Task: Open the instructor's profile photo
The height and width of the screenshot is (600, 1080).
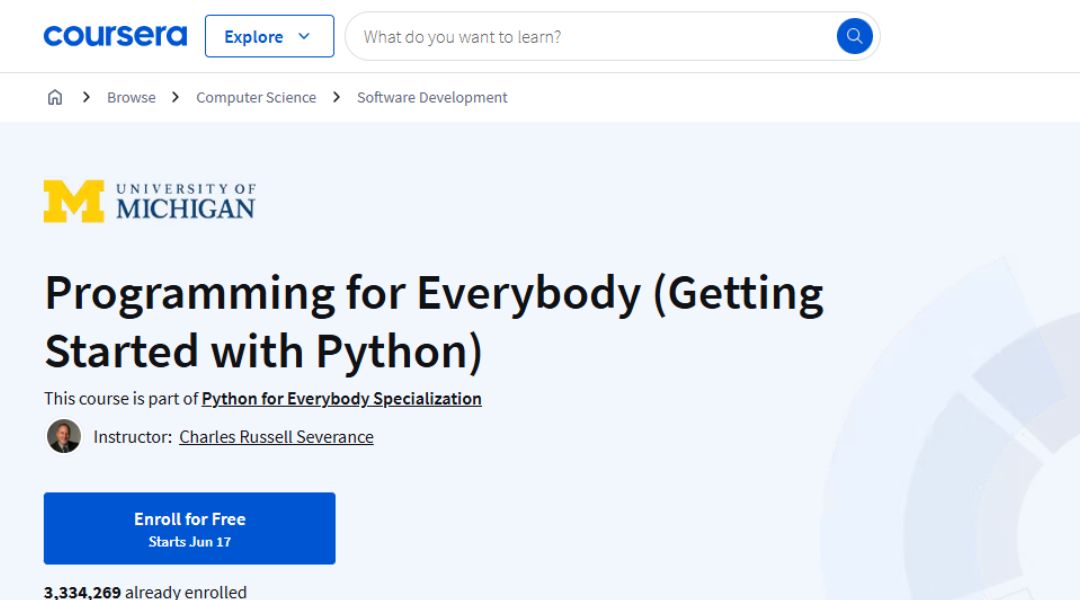Action: click(64, 437)
